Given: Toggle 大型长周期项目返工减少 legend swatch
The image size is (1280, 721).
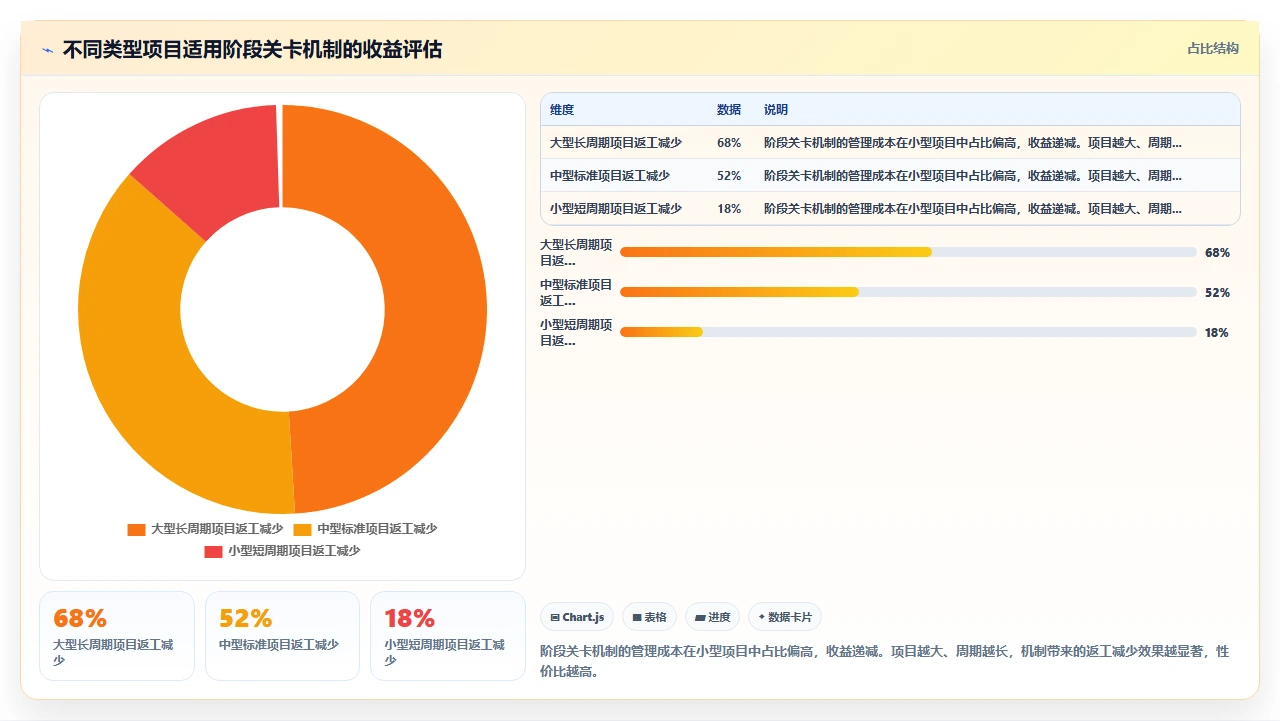Looking at the screenshot, I should pos(136,529).
